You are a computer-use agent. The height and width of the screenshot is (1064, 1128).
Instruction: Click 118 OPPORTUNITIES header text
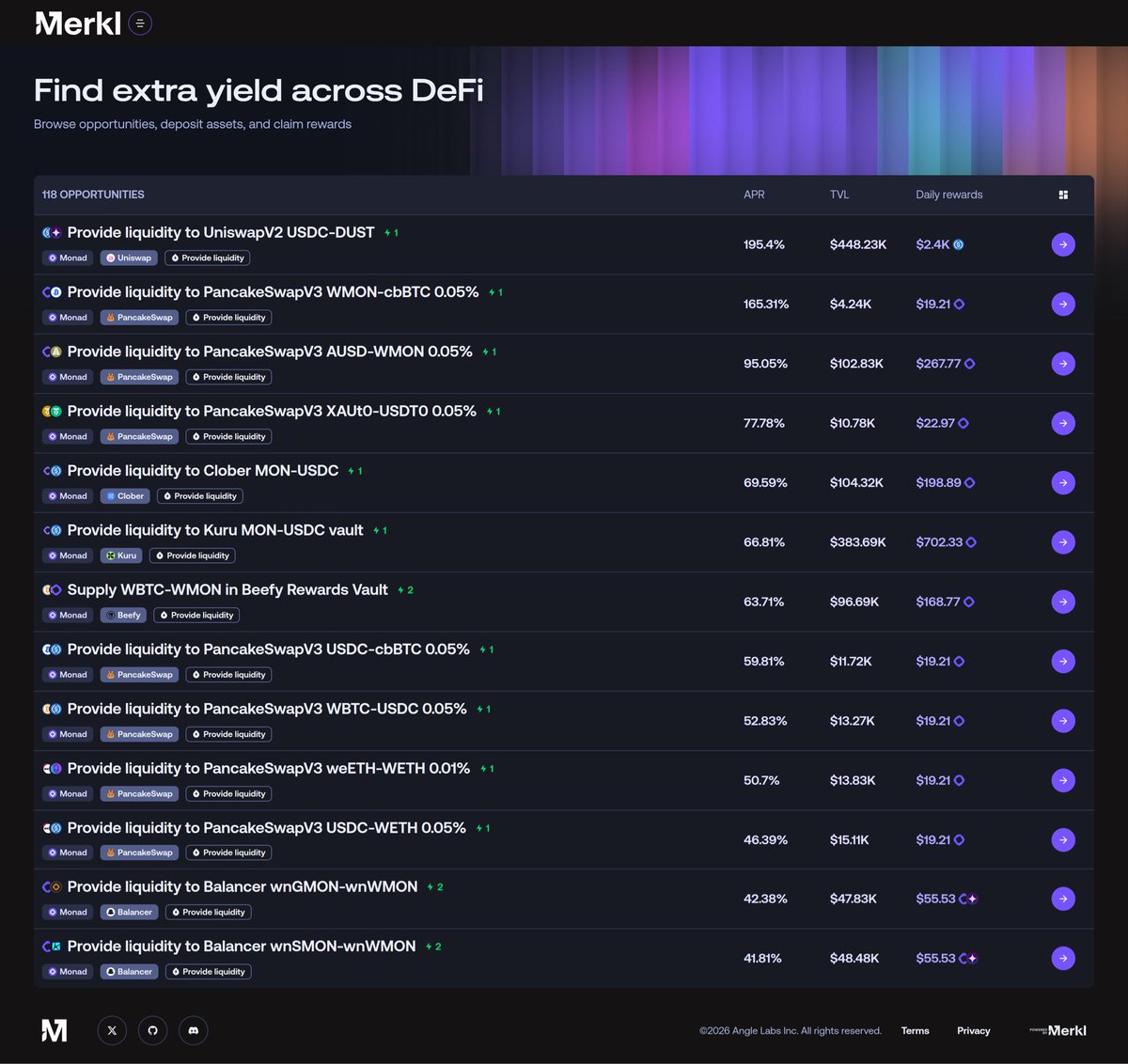click(93, 195)
